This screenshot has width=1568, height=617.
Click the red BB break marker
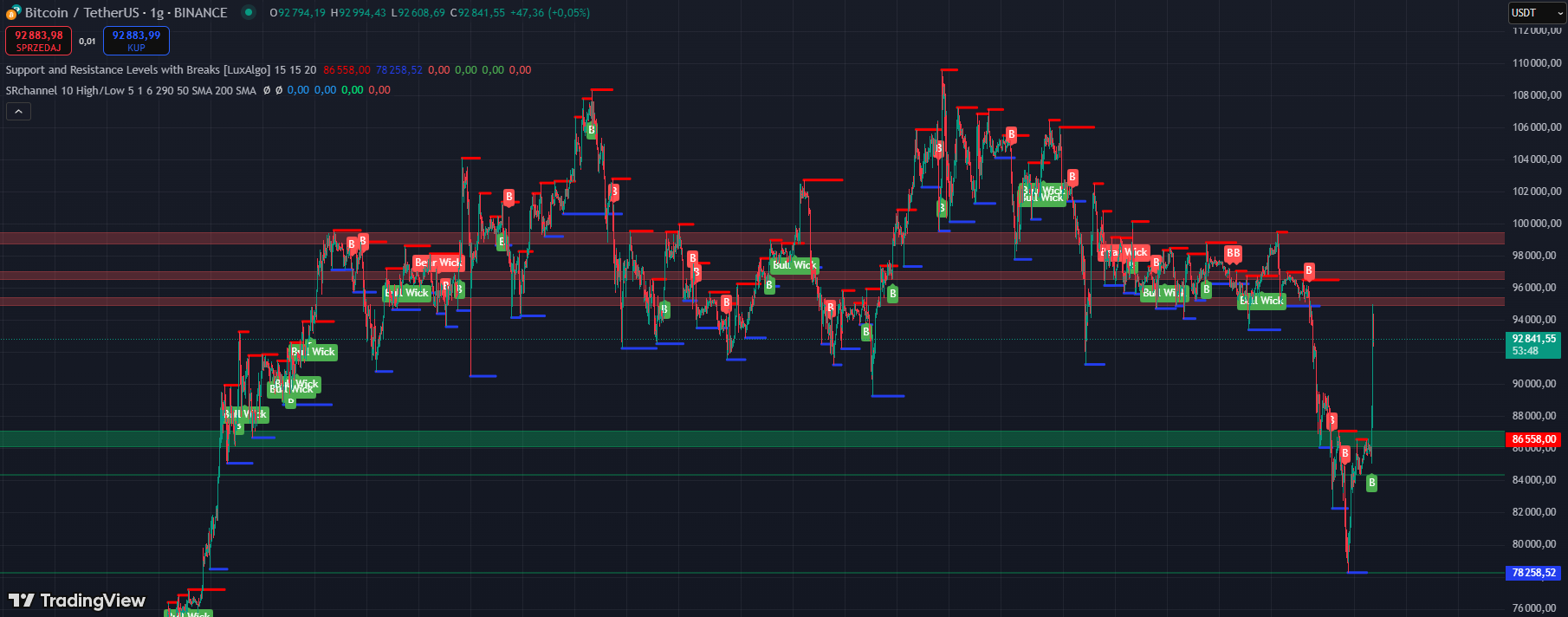[x=1233, y=253]
